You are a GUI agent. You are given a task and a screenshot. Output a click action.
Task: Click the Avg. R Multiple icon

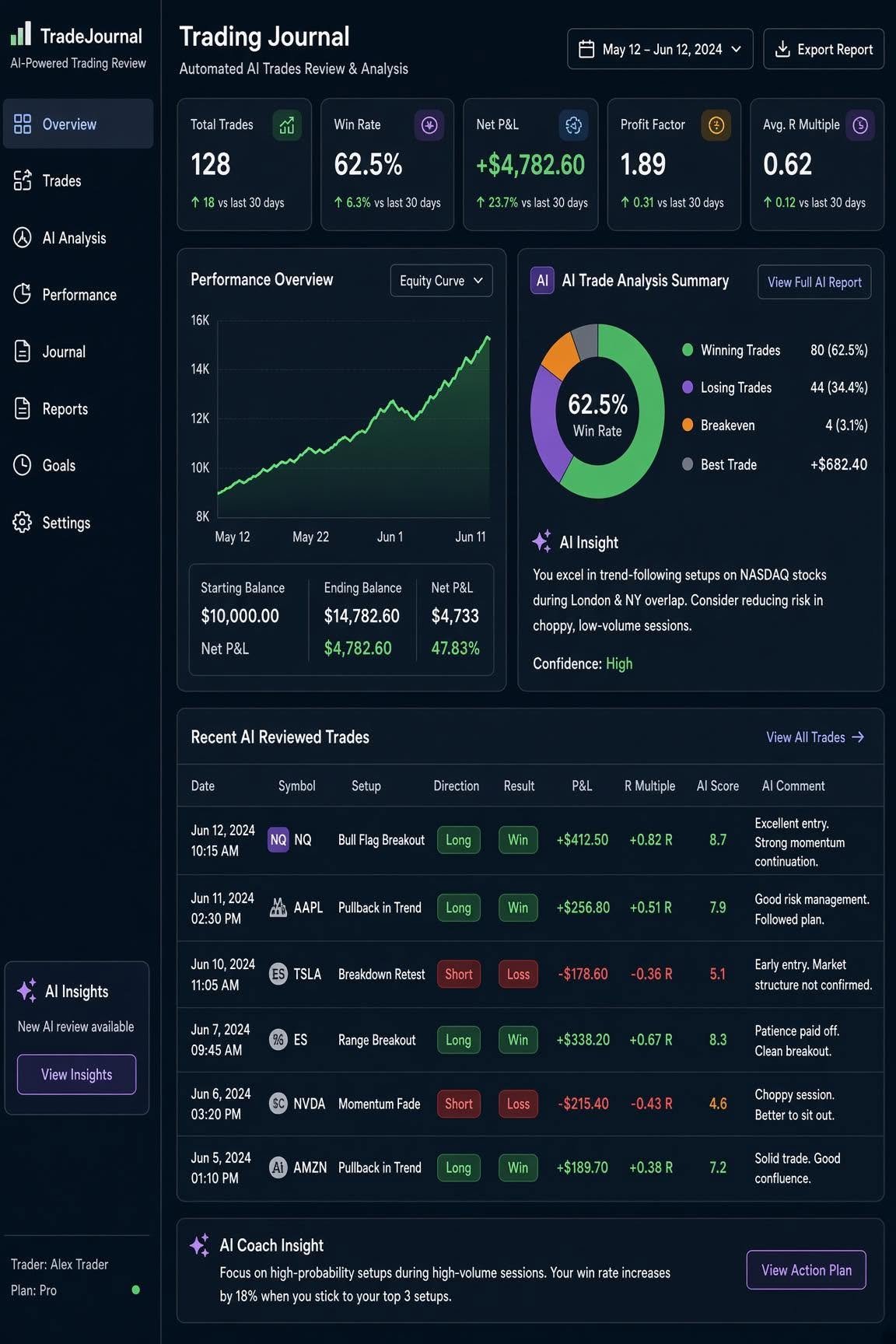point(860,125)
